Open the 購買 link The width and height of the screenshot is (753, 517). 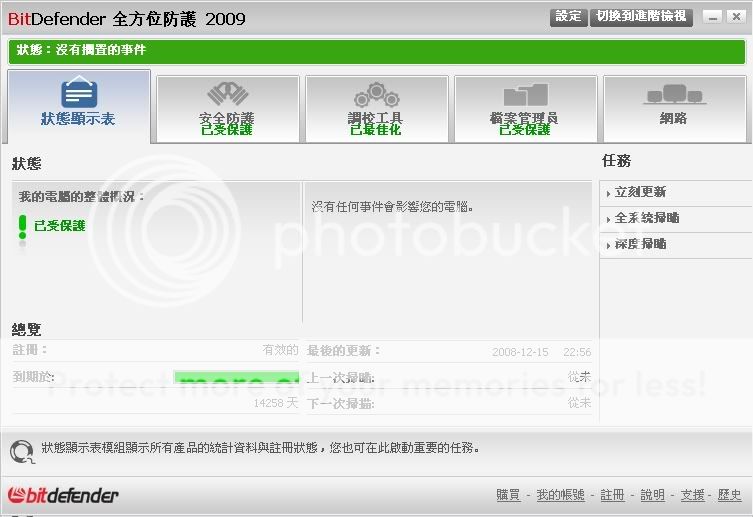click(508, 495)
